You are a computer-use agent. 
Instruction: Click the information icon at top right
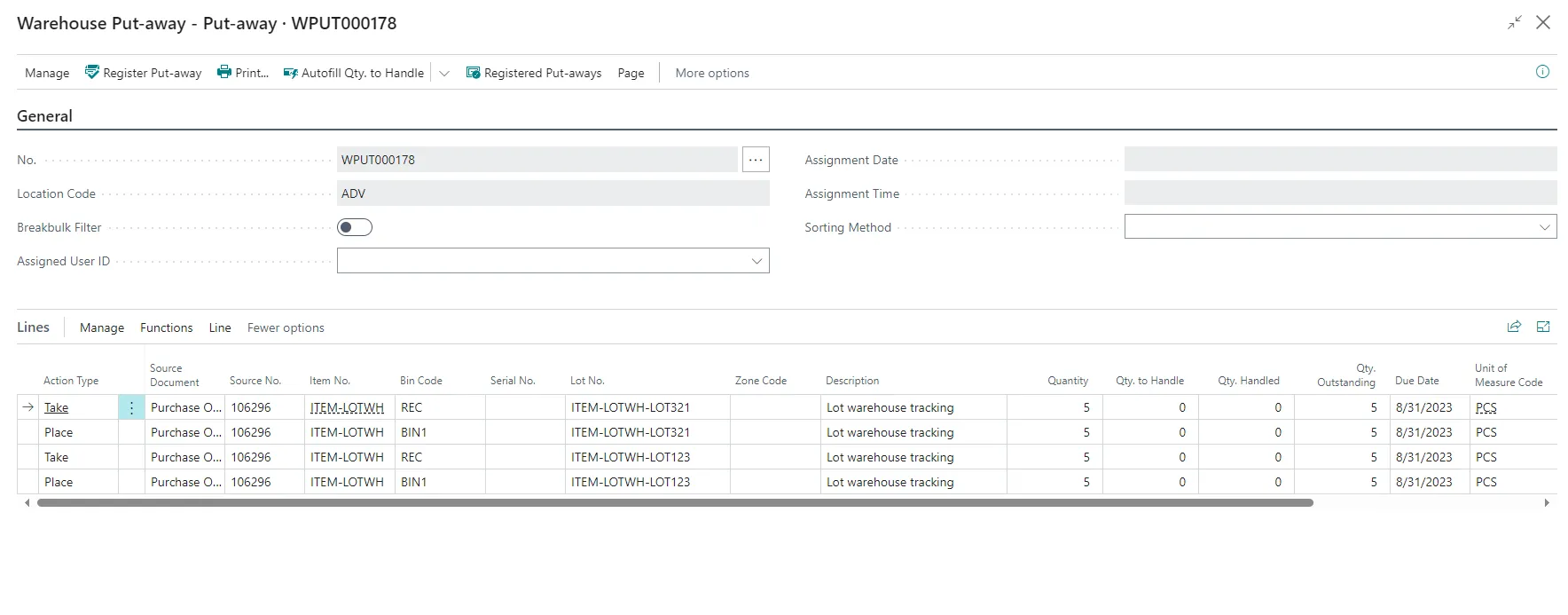1542,72
